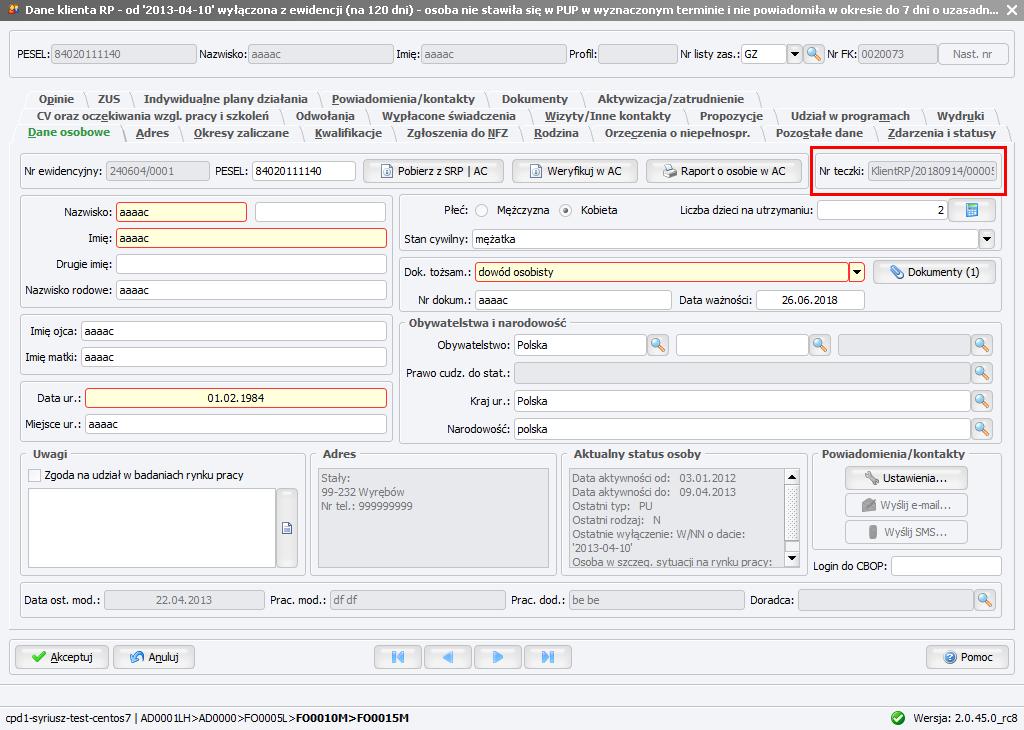Open the Dokumenty (1) button
The height and width of the screenshot is (730, 1024).
coord(935,272)
